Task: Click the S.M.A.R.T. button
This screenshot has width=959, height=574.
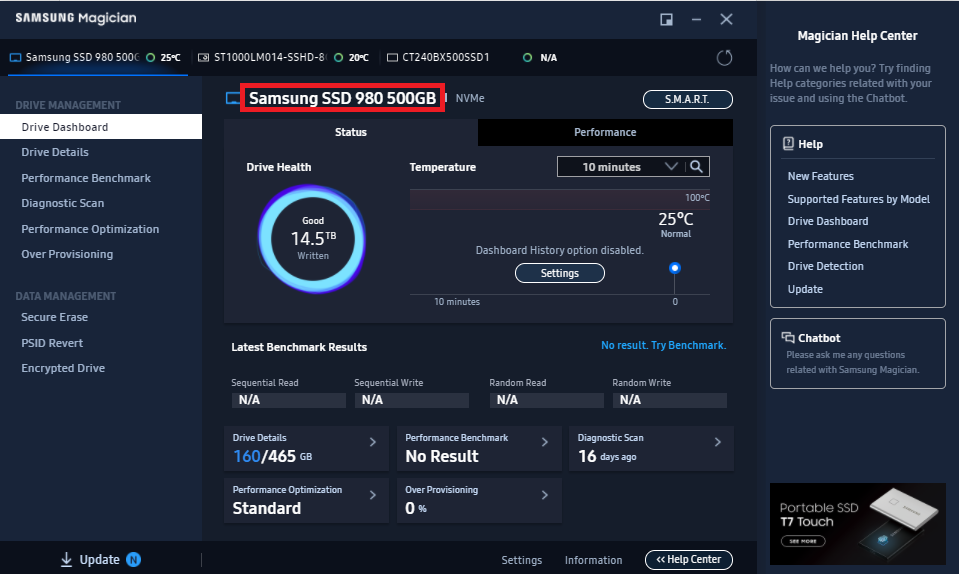Action: point(687,99)
